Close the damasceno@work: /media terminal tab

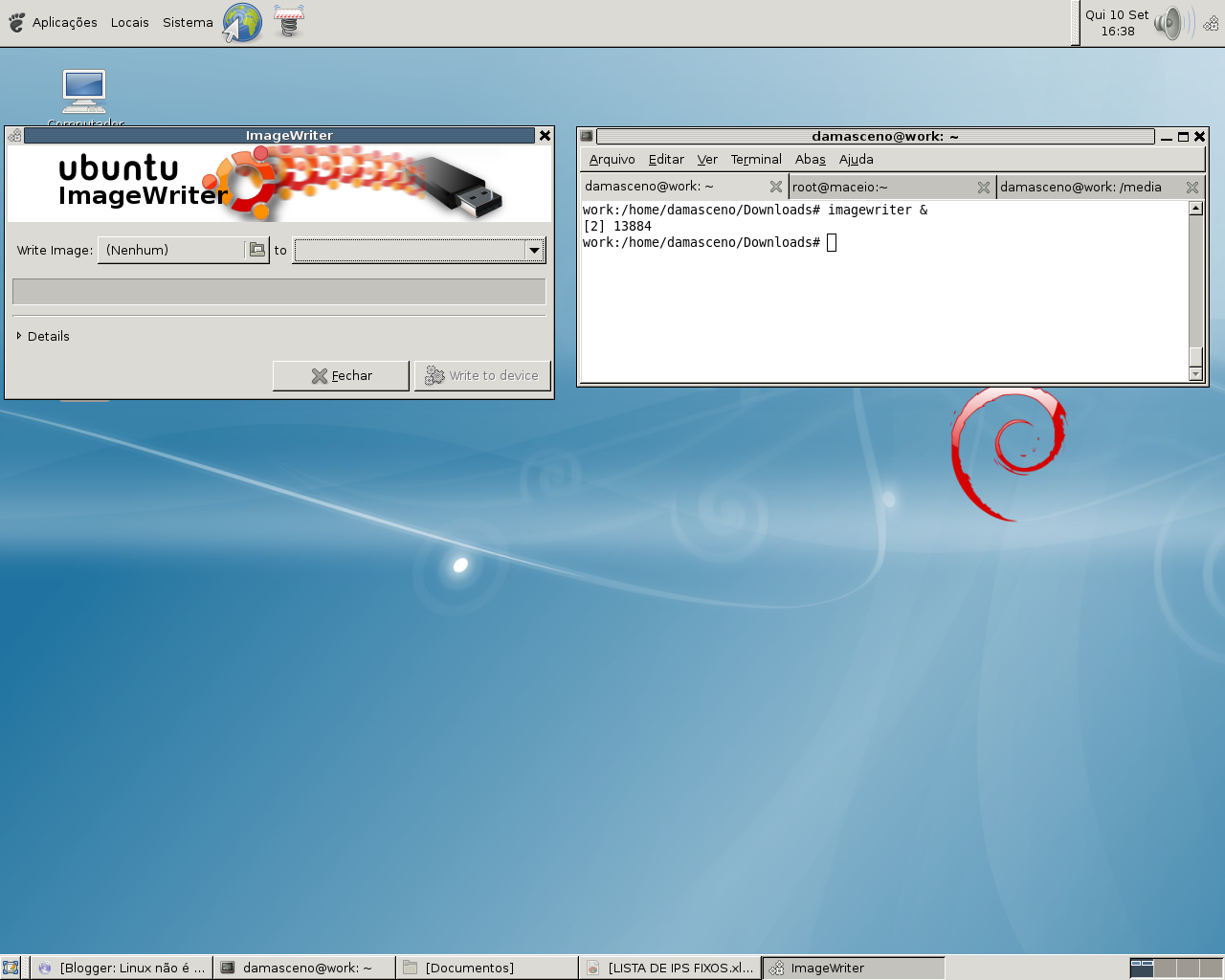tap(1192, 187)
